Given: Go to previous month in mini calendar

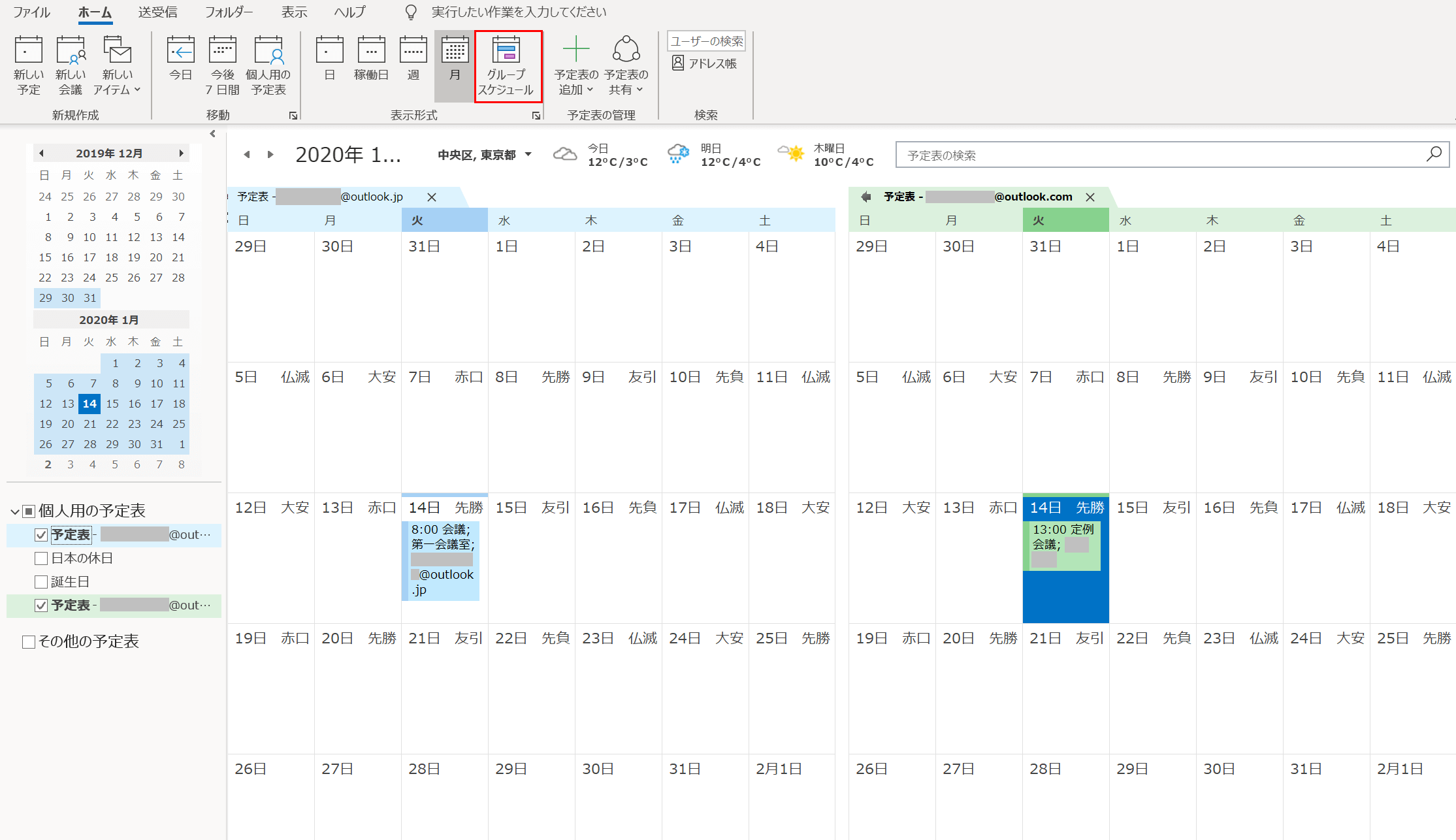Looking at the screenshot, I should (41, 153).
